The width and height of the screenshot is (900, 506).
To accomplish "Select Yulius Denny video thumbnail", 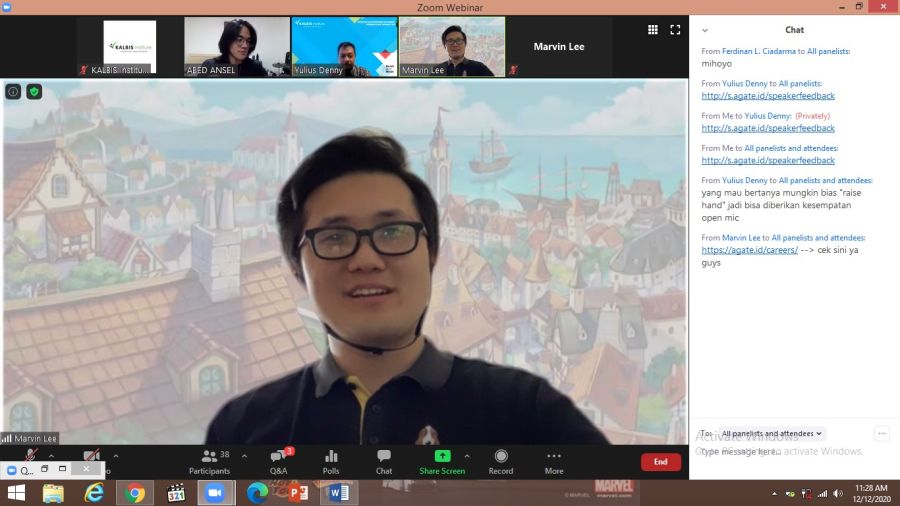I will pos(344,46).
